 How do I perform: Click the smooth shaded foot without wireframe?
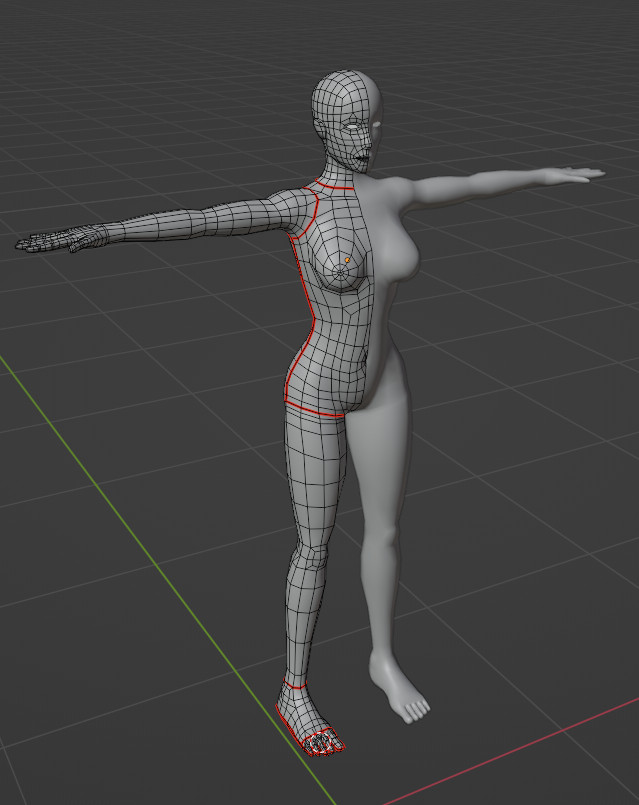pyautogui.click(x=399, y=688)
